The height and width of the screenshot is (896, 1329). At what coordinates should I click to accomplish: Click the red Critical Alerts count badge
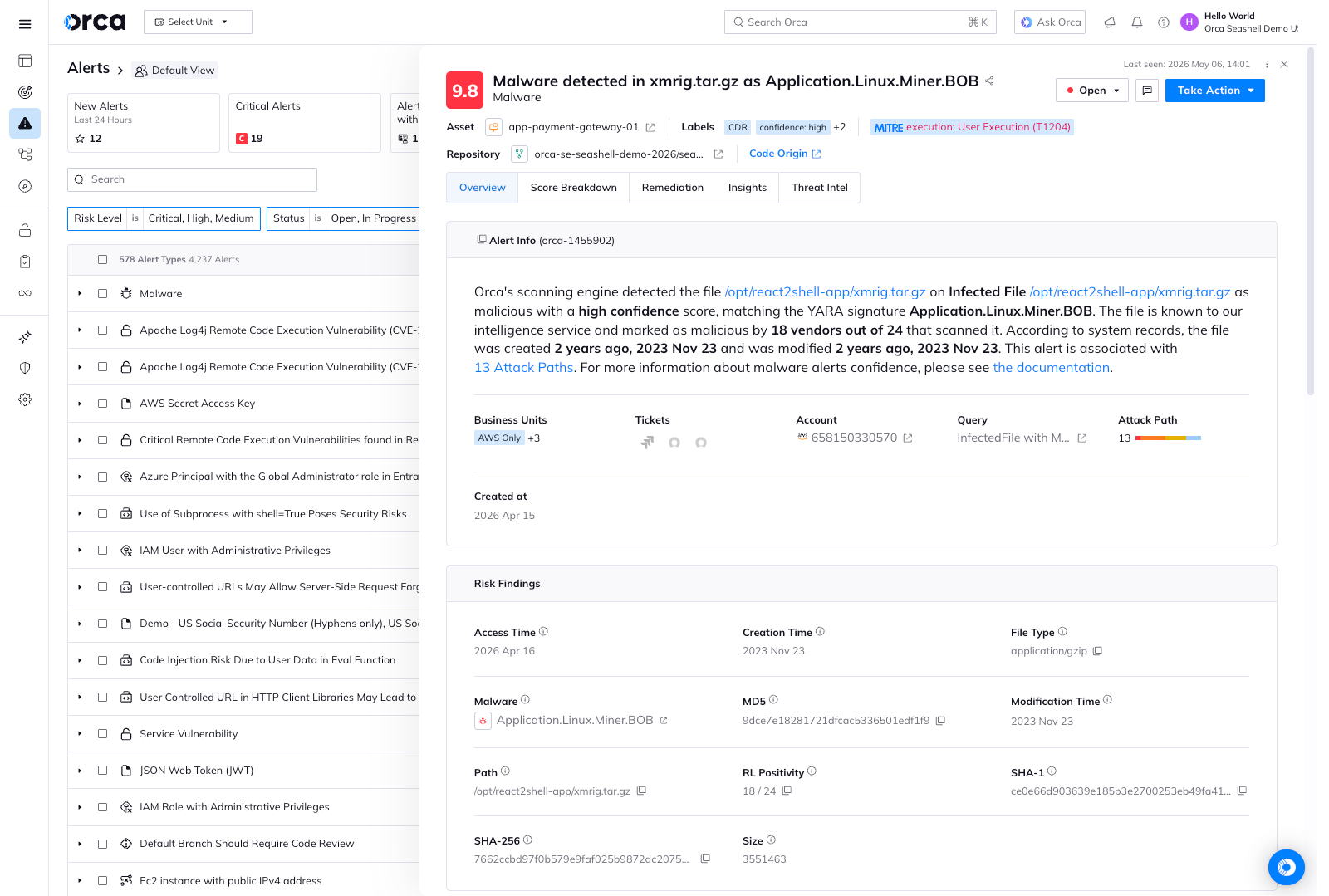tap(242, 139)
